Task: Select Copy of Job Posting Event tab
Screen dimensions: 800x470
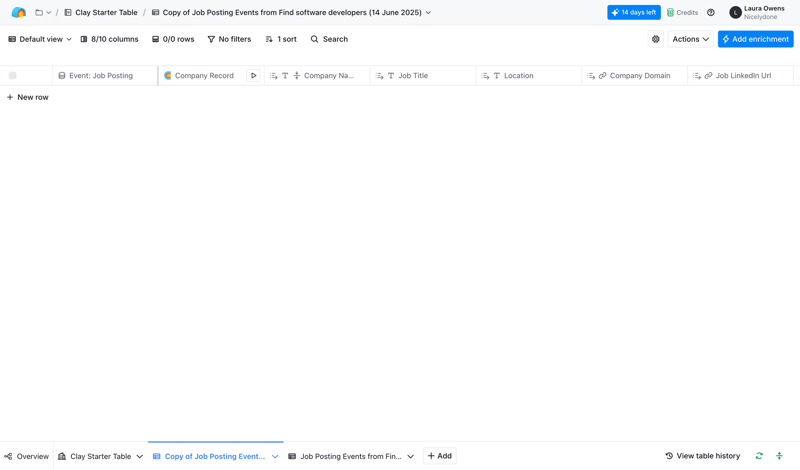Action: [x=209, y=456]
